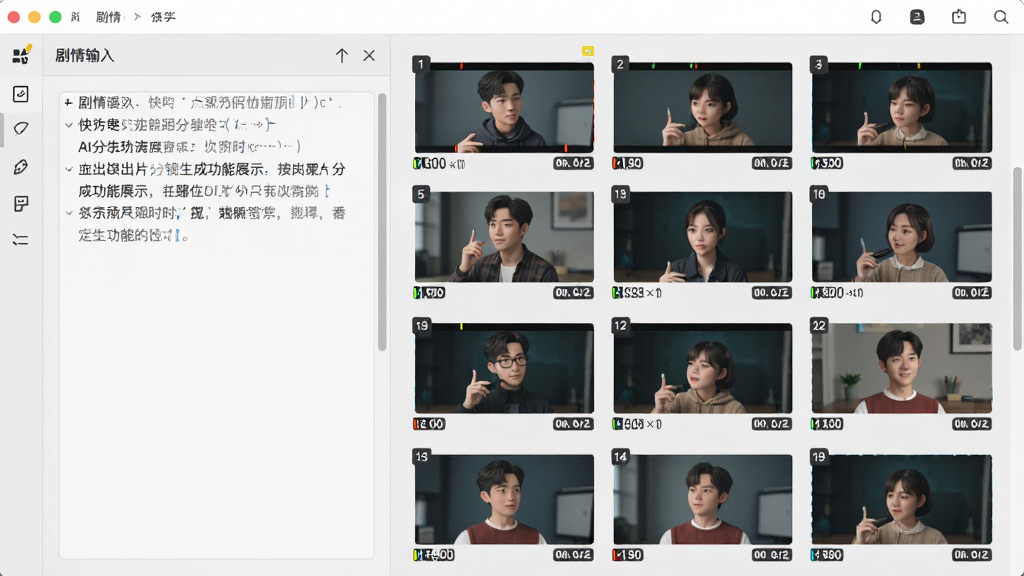Image resolution: width=1024 pixels, height=576 pixels.
Task: Click the up arrow in 剧情输入 header
Action: [342, 56]
